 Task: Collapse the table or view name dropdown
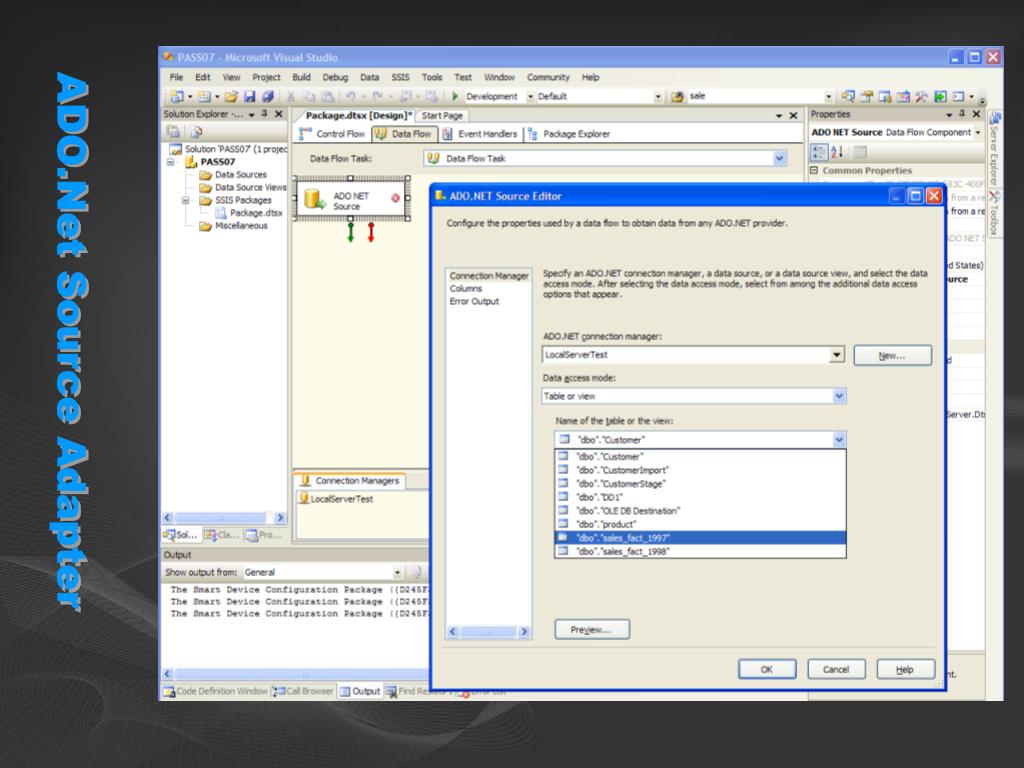point(839,440)
